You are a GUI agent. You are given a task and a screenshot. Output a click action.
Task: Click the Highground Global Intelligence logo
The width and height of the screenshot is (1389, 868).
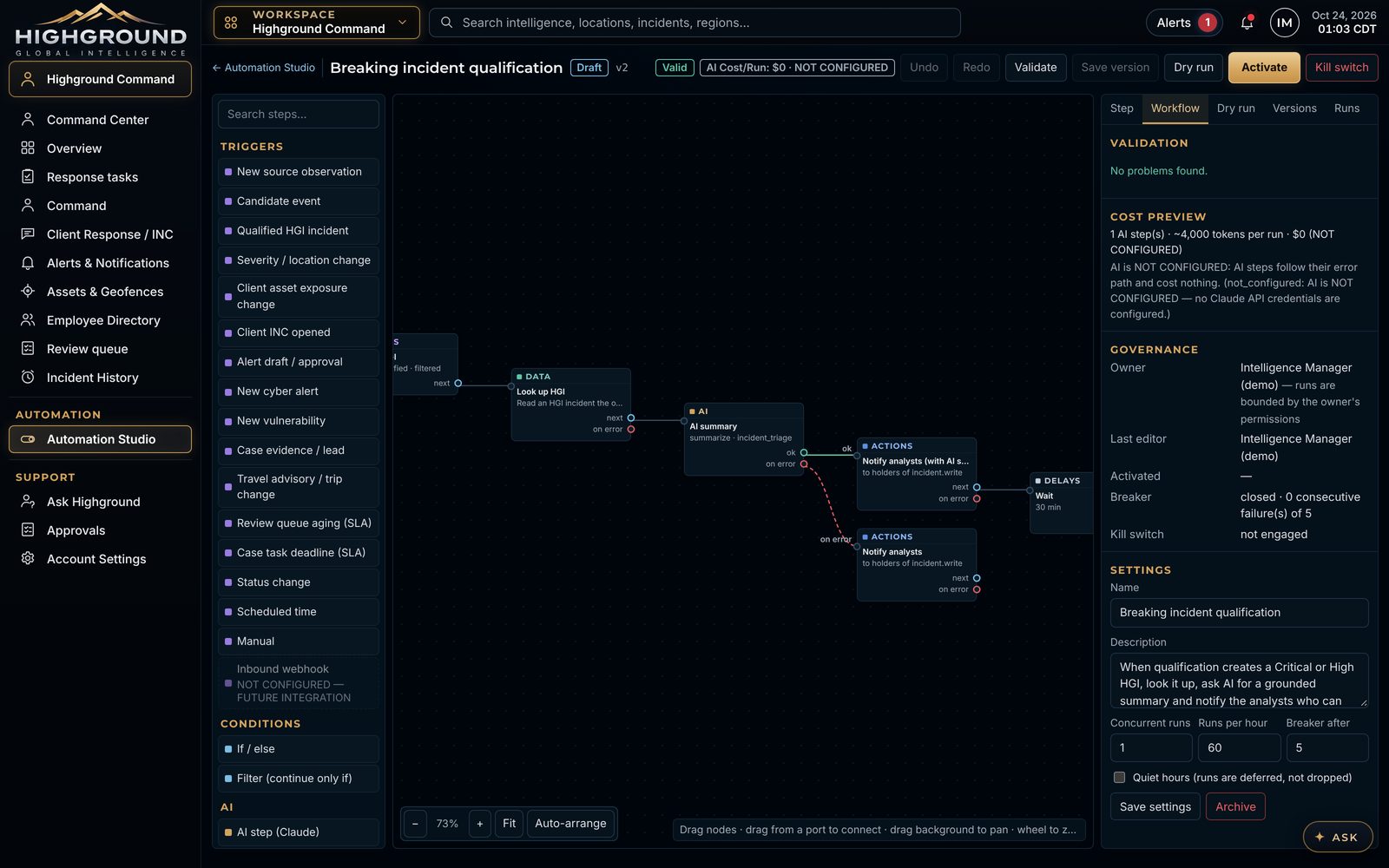click(101, 30)
